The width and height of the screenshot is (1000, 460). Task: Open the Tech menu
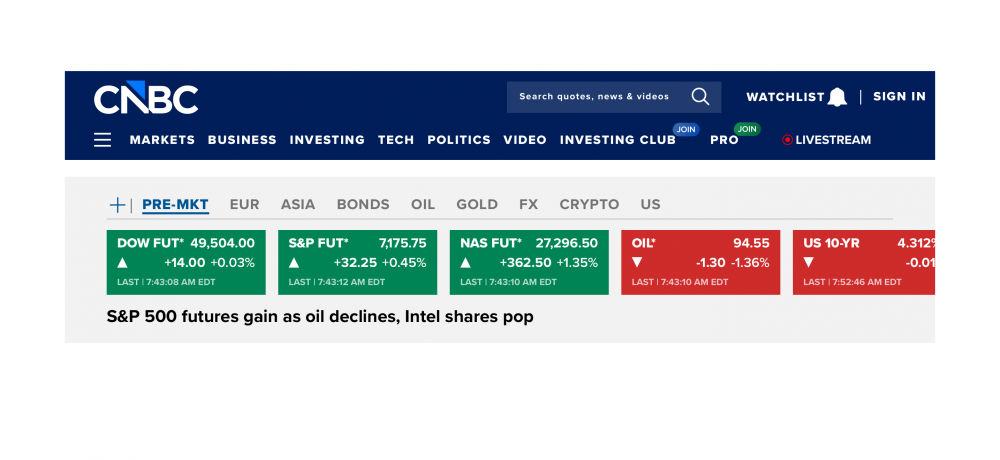point(396,140)
